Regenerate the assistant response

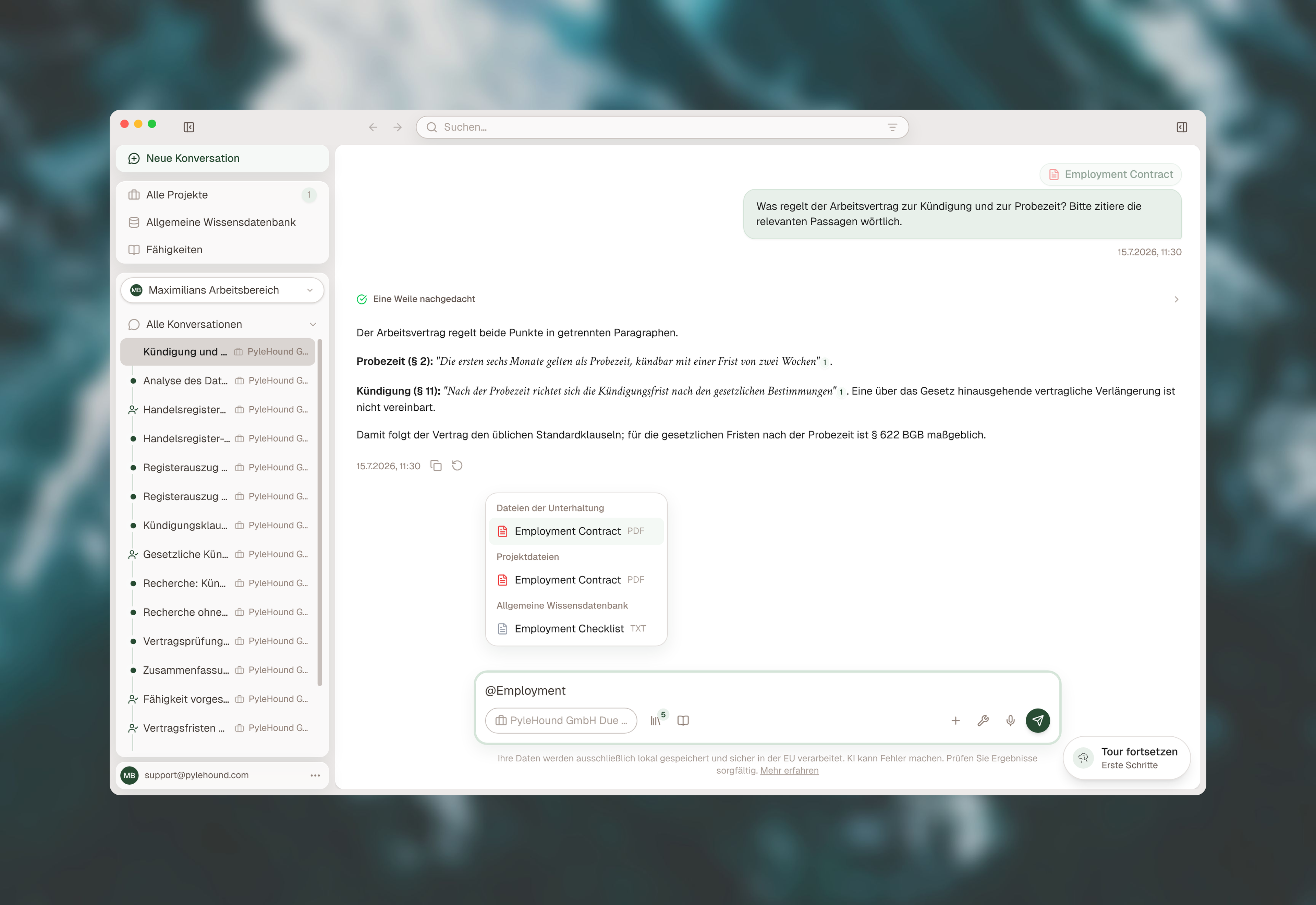(x=458, y=466)
